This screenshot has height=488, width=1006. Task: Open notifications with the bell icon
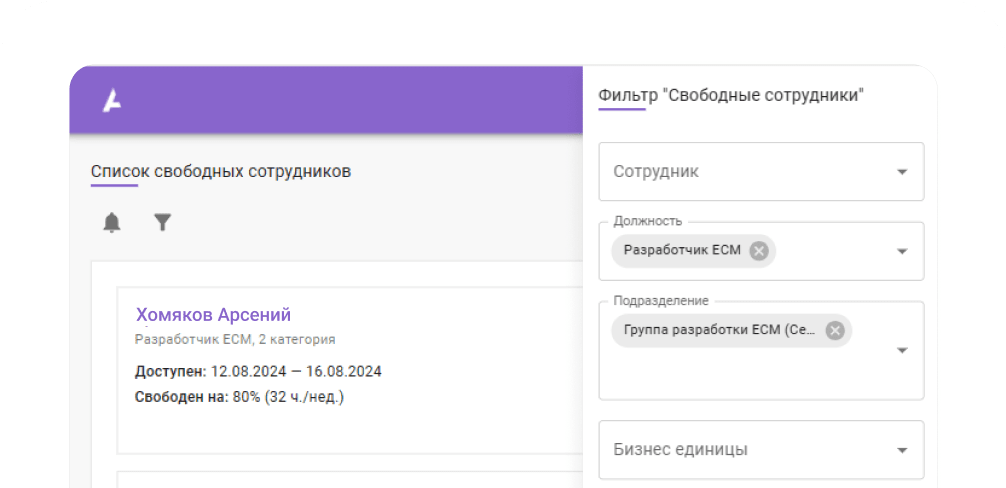point(112,223)
